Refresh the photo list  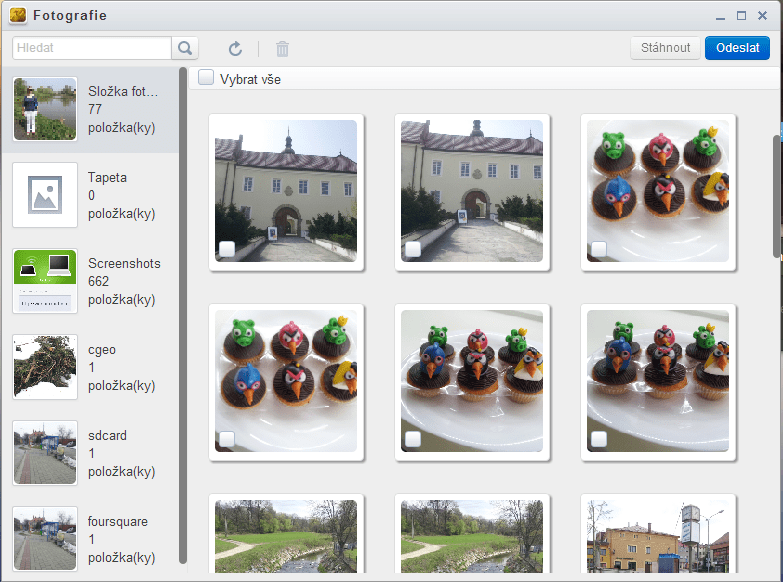[235, 48]
